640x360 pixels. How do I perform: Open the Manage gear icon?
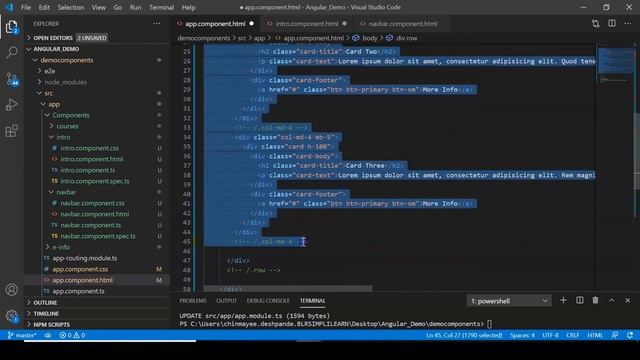click(12, 316)
